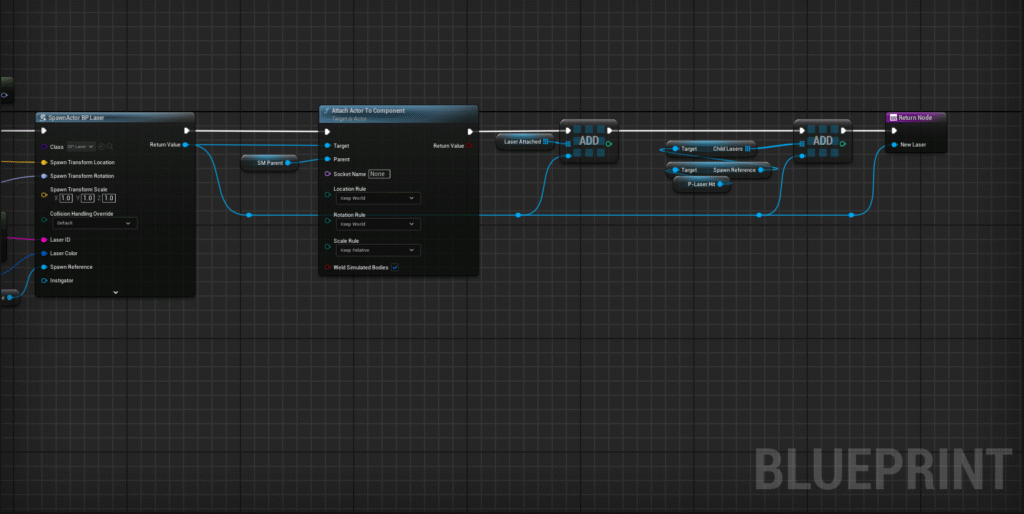Click the Spawn Transform Location pin
This screenshot has width=1024, height=514.
[x=44, y=162]
